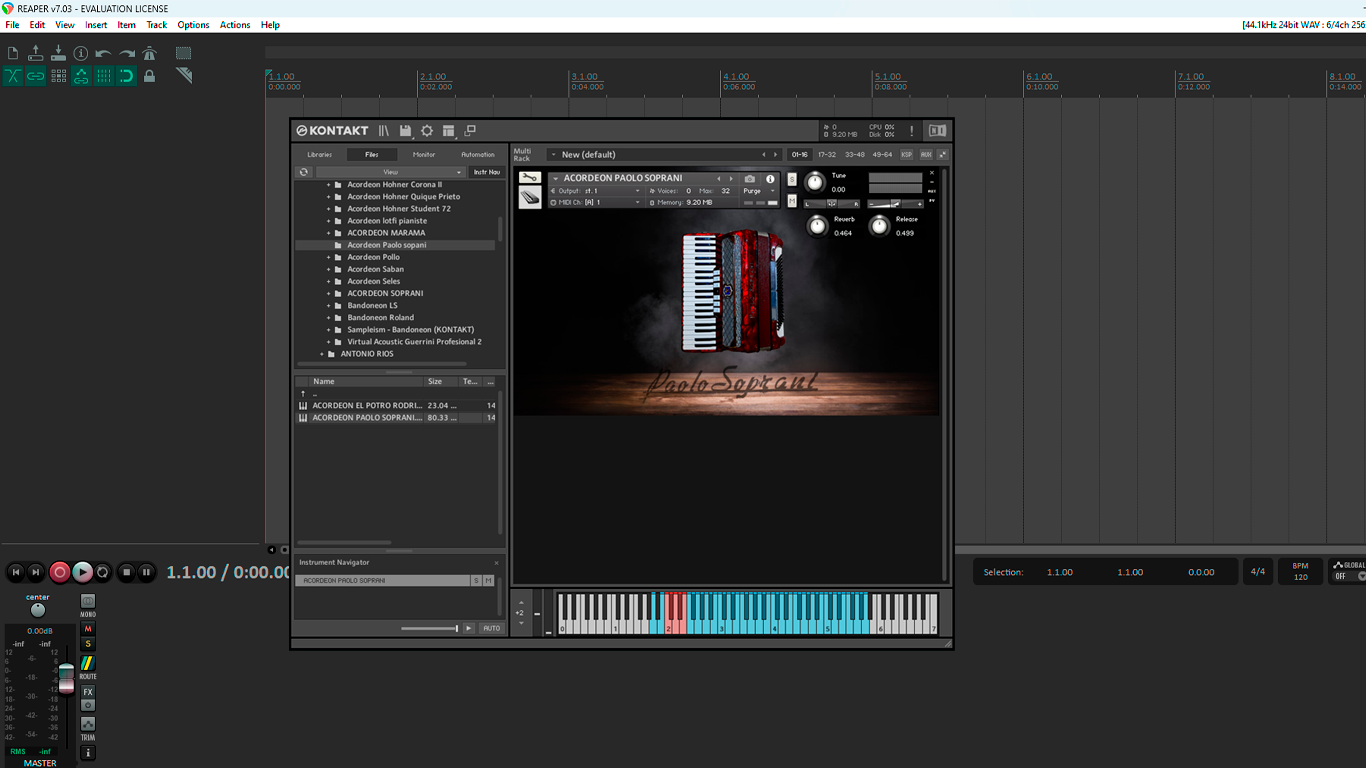Click the exclamation panic icon in Kontakt
This screenshot has height=768, width=1366.
(912, 131)
